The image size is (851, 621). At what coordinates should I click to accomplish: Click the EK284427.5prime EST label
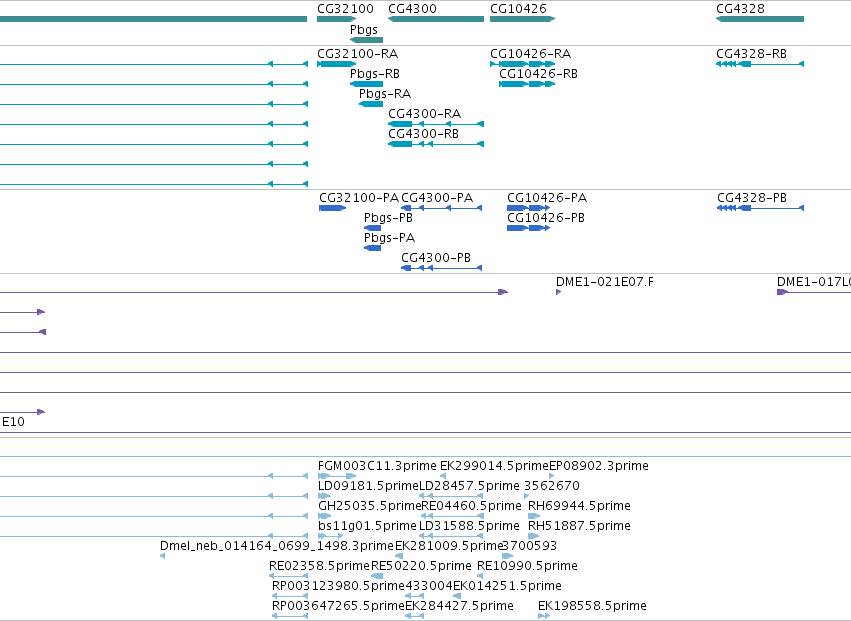click(459, 606)
